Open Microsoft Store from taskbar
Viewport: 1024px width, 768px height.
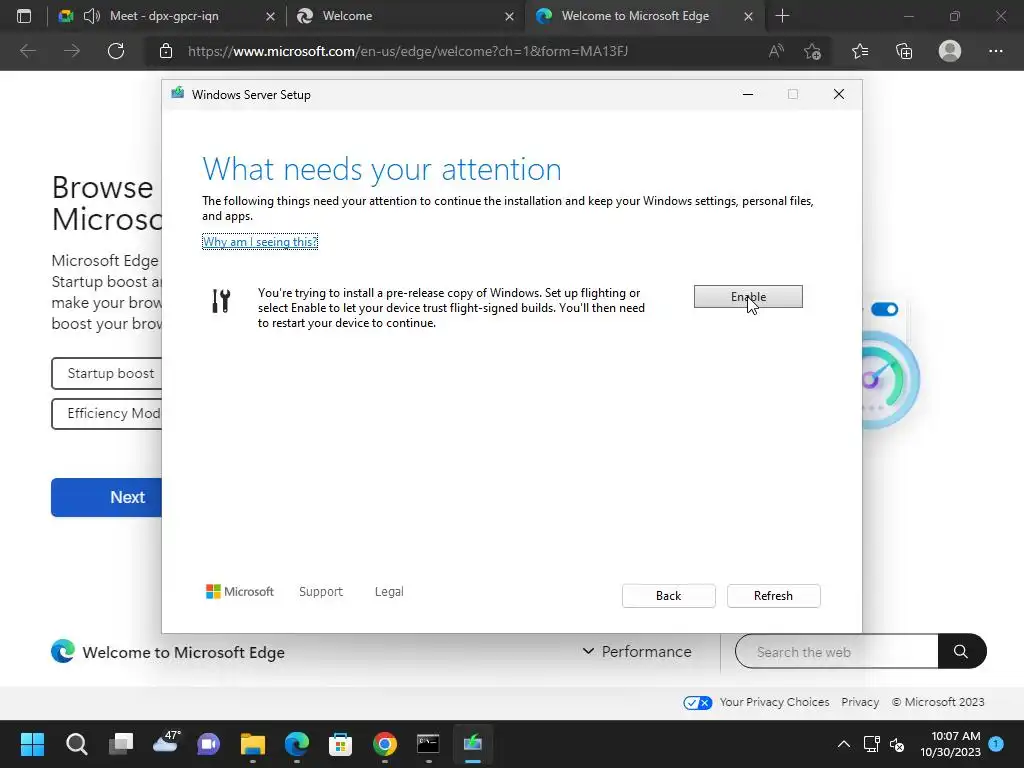[340, 744]
